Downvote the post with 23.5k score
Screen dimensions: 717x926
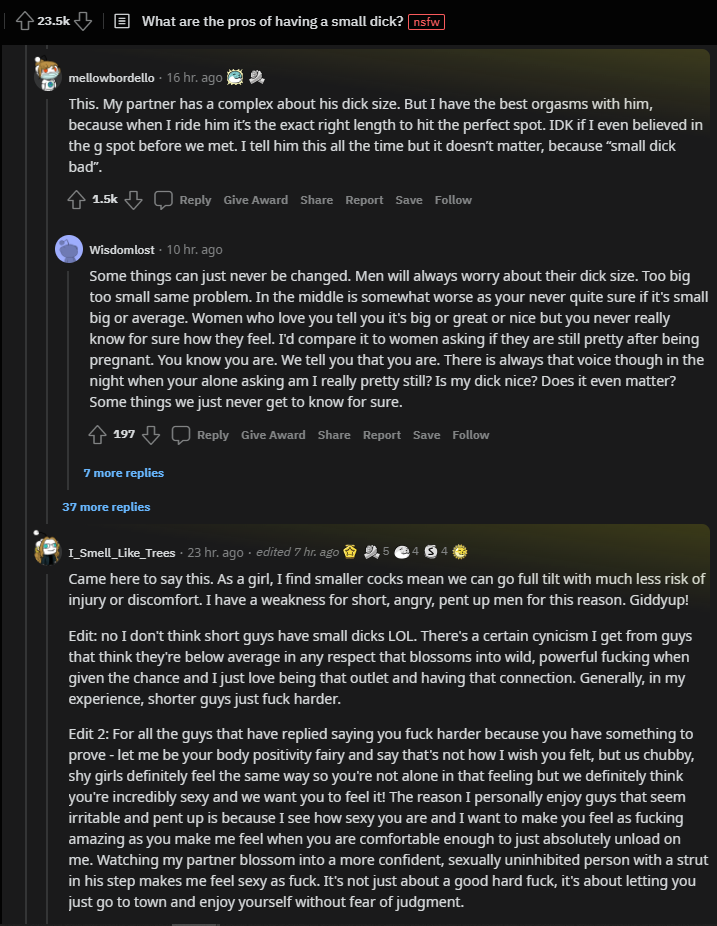click(83, 21)
